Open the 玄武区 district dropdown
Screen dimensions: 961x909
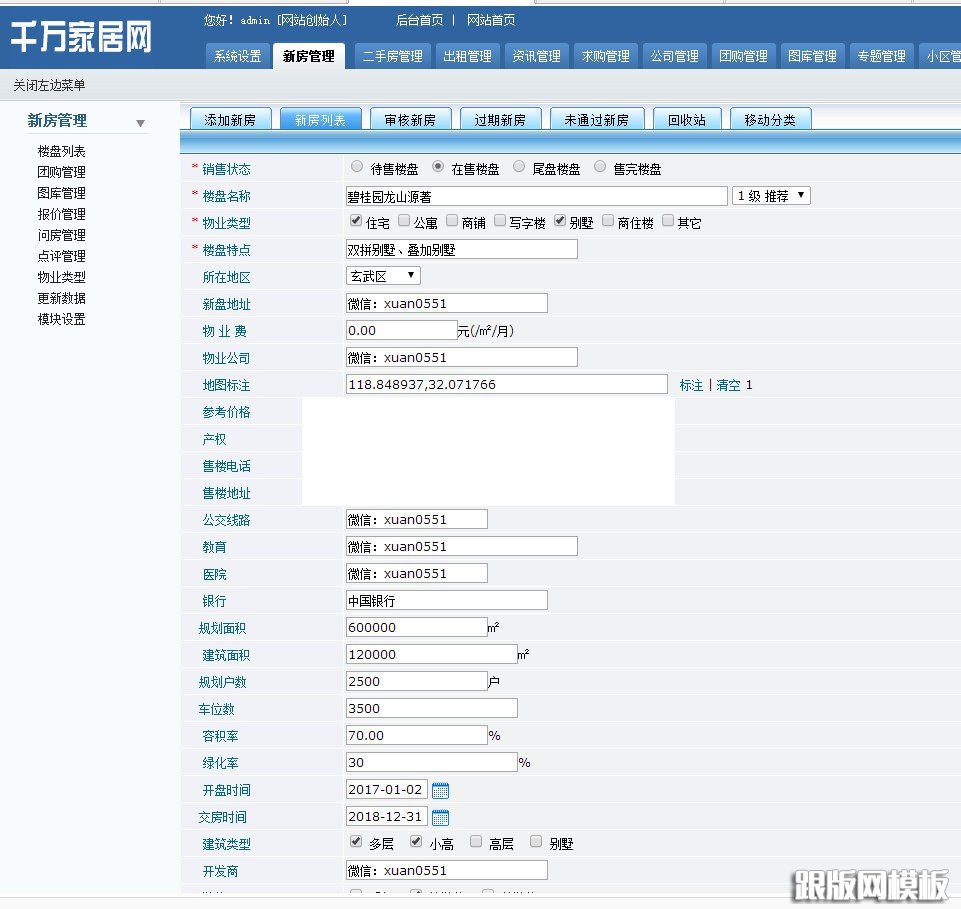[382, 275]
